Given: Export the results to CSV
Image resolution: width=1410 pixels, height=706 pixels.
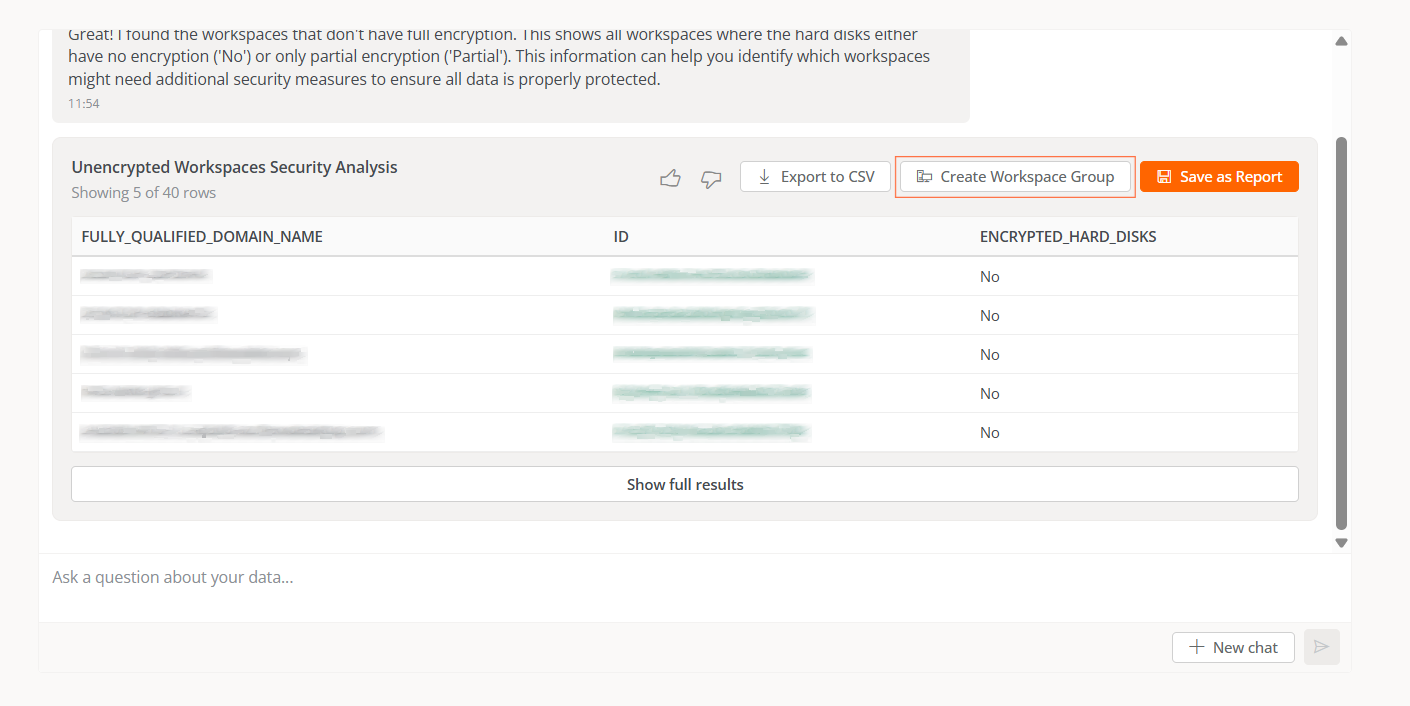Looking at the screenshot, I should 815,177.
